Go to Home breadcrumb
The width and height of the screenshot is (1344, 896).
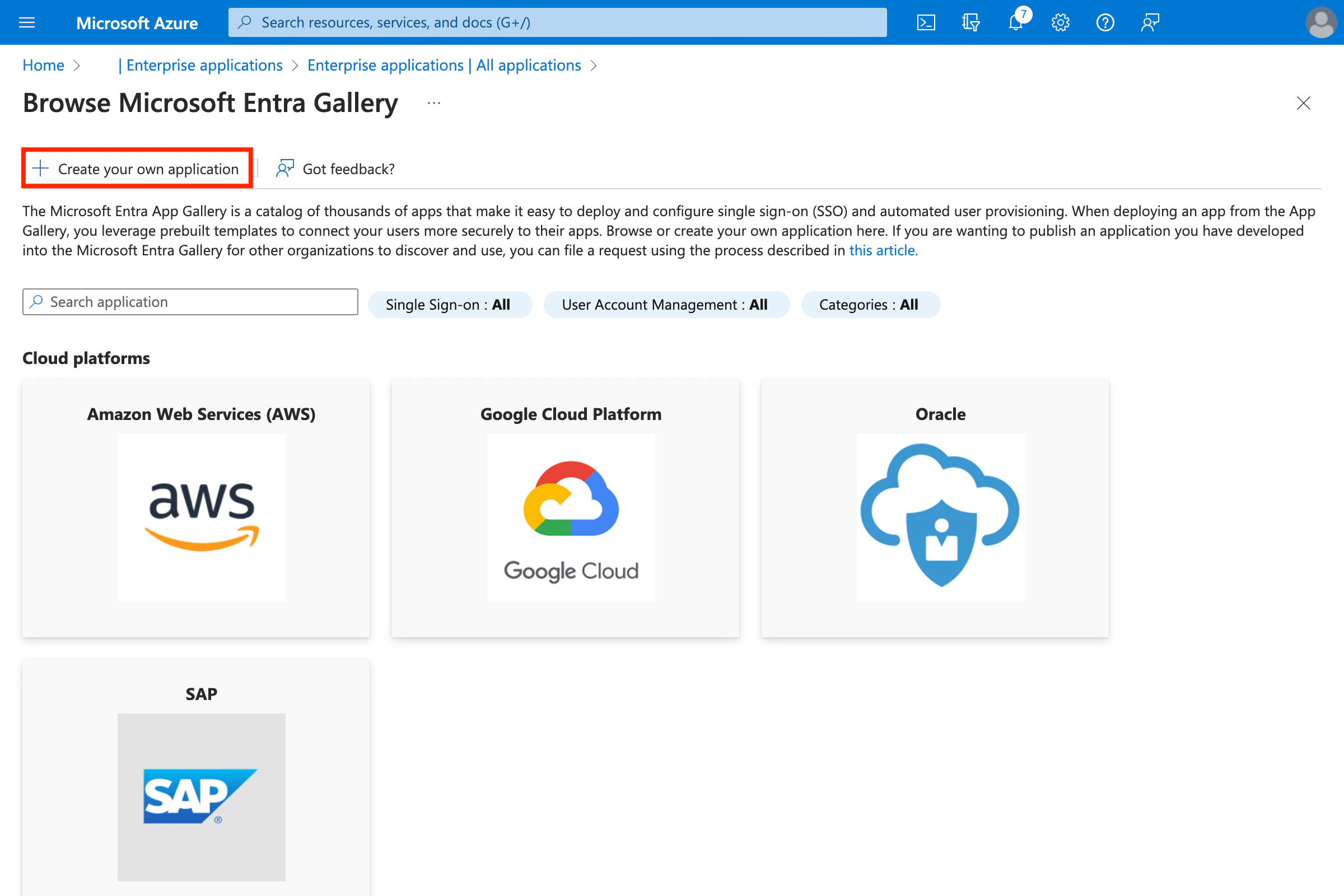pos(43,65)
